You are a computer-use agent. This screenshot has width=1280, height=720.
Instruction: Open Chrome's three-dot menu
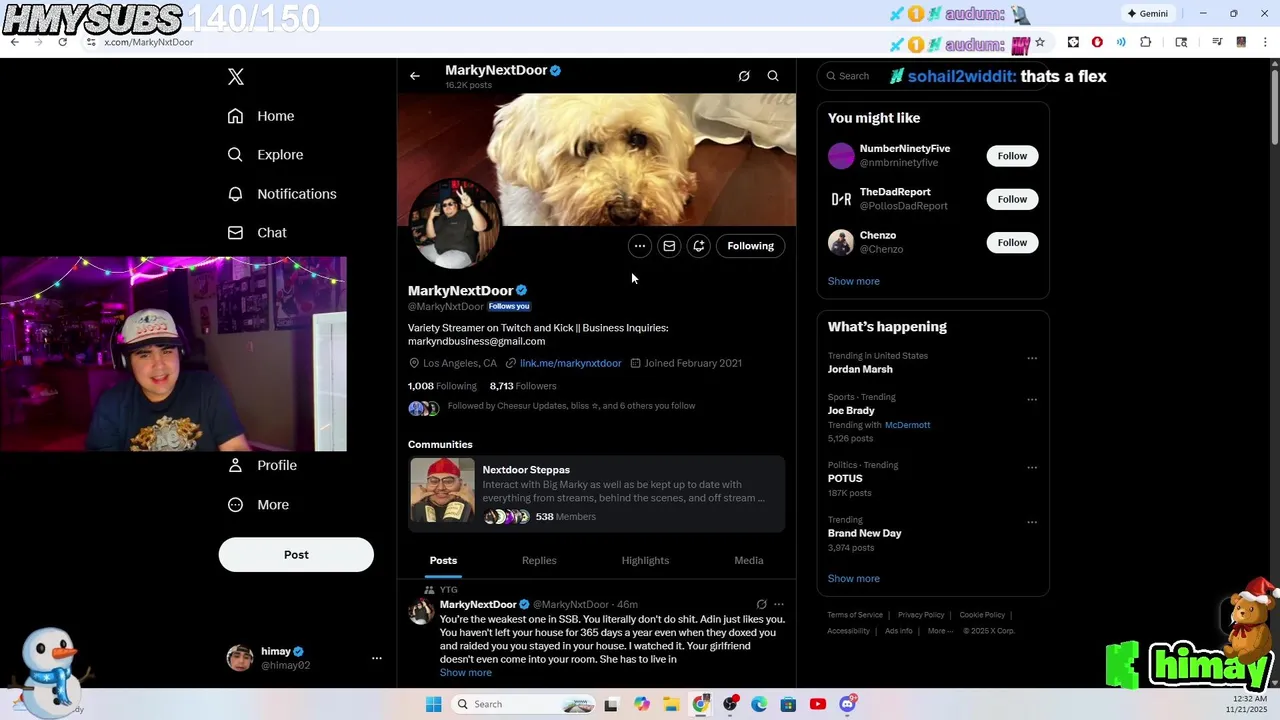coord(1266,42)
